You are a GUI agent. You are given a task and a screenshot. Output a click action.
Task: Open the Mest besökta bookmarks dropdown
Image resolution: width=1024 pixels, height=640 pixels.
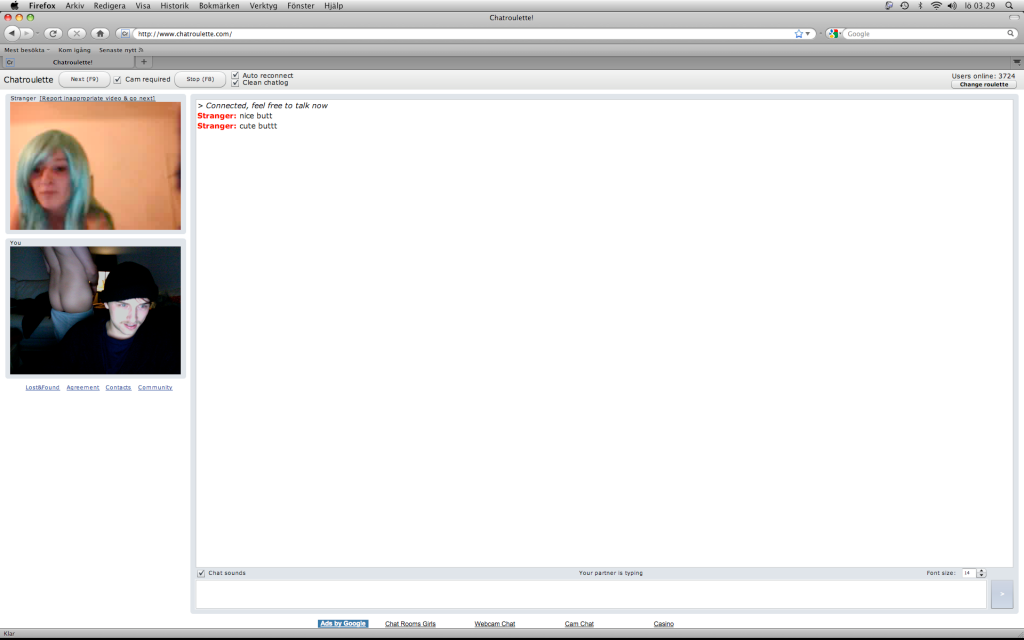27,50
